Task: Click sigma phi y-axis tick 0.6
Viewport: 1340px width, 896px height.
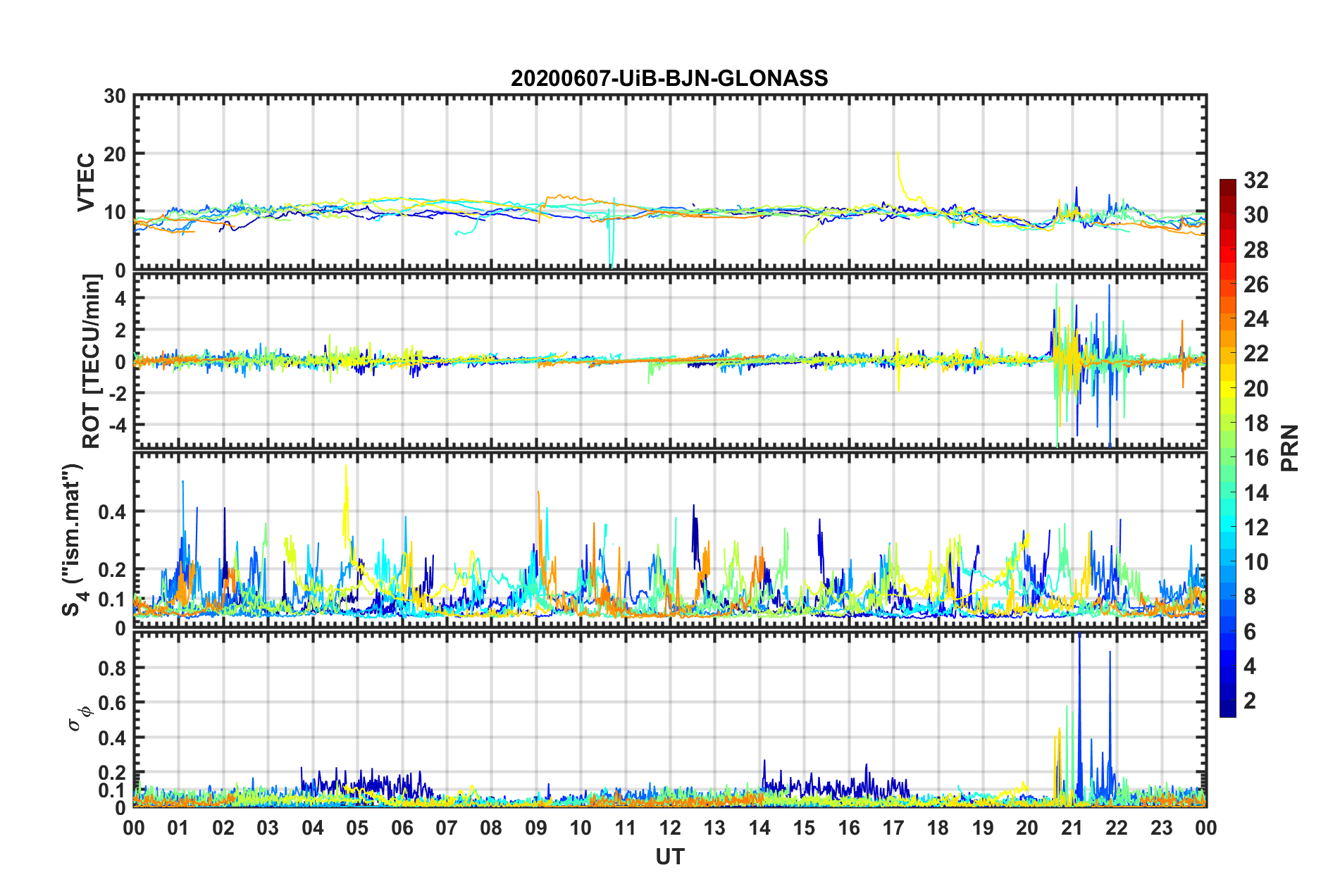Action: (112, 703)
